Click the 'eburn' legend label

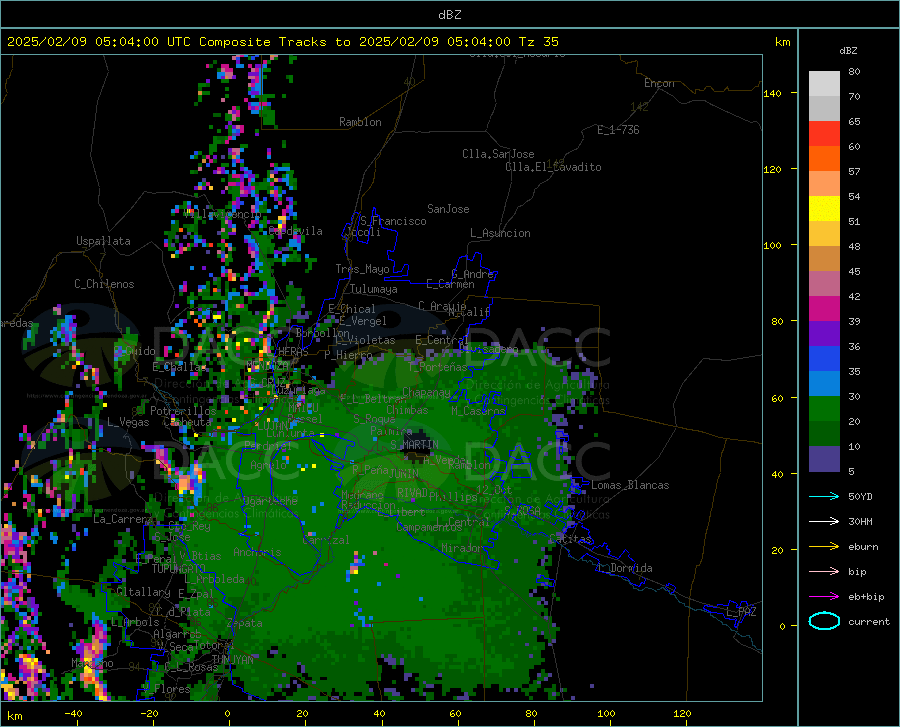coord(863,546)
